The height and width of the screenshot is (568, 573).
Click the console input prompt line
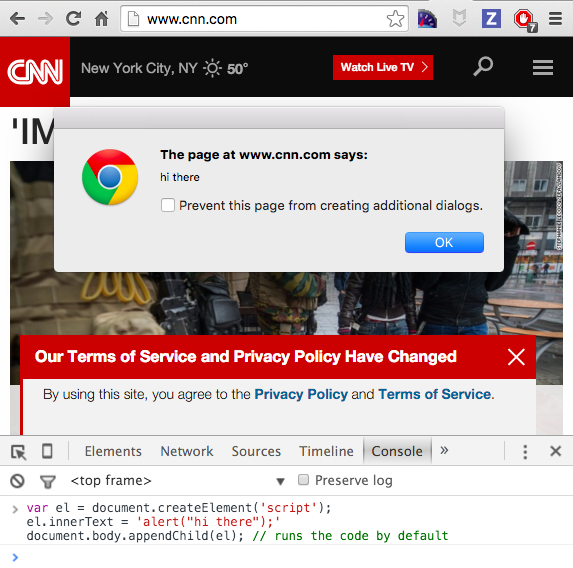[286, 557]
